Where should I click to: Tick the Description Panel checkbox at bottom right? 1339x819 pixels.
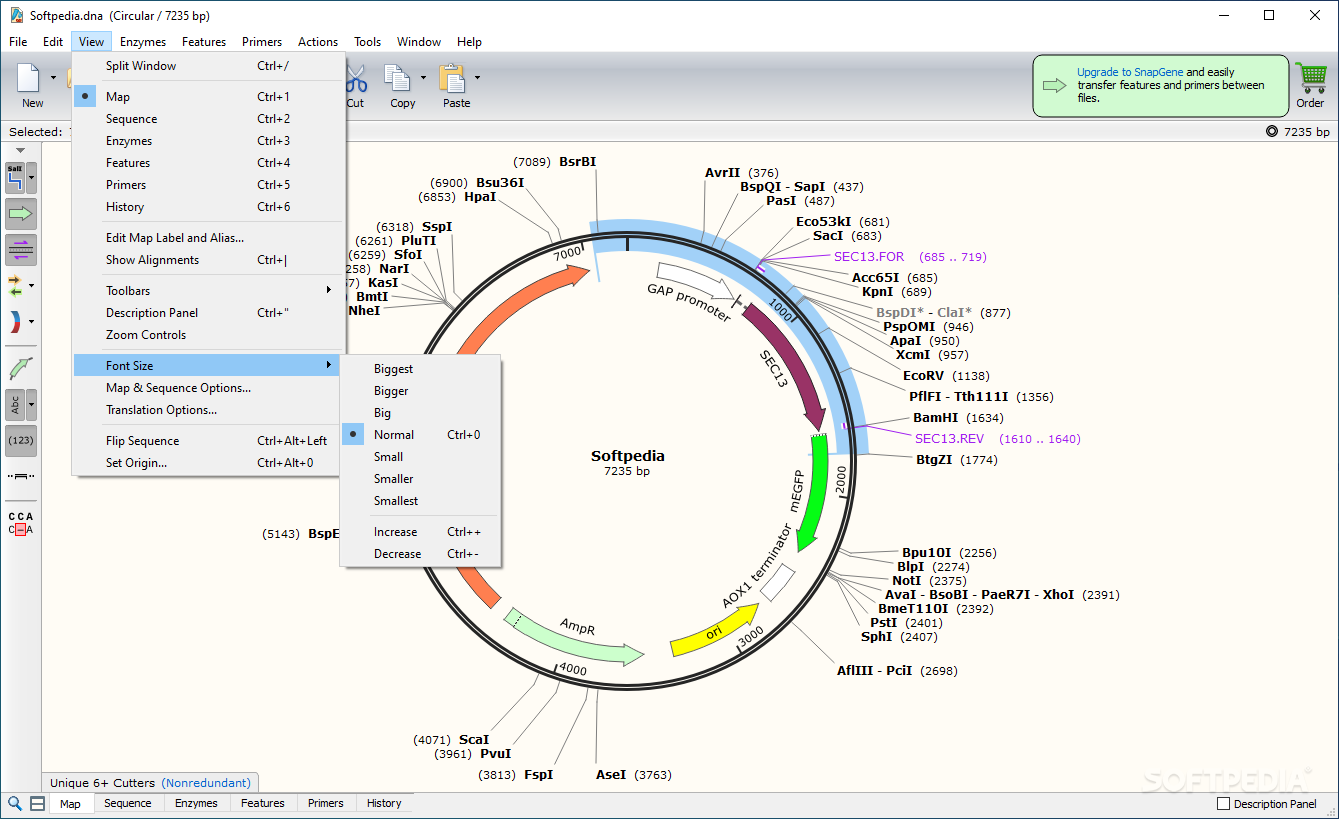(x=1223, y=804)
